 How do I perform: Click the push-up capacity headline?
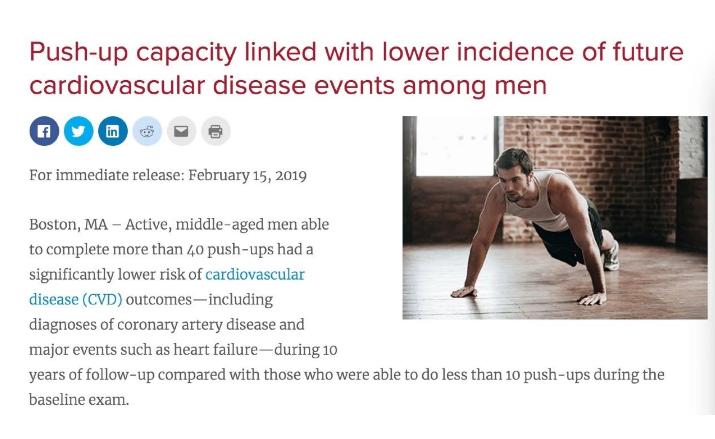[x=356, y=52]
